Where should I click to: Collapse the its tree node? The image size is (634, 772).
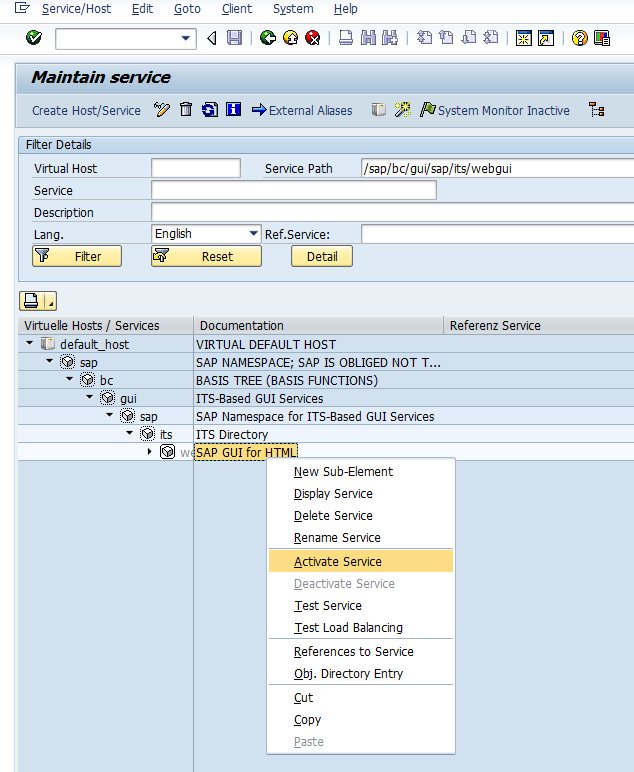(129, 433)
